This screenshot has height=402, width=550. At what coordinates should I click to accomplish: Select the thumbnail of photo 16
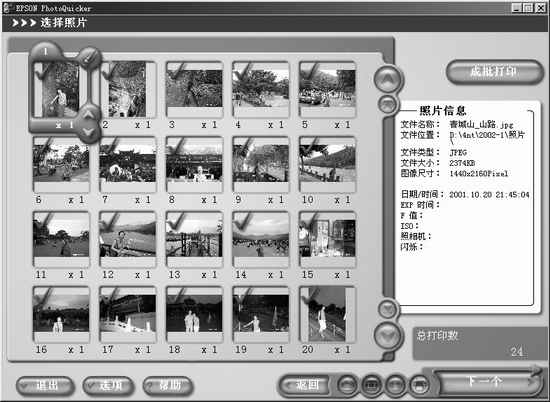61,314
